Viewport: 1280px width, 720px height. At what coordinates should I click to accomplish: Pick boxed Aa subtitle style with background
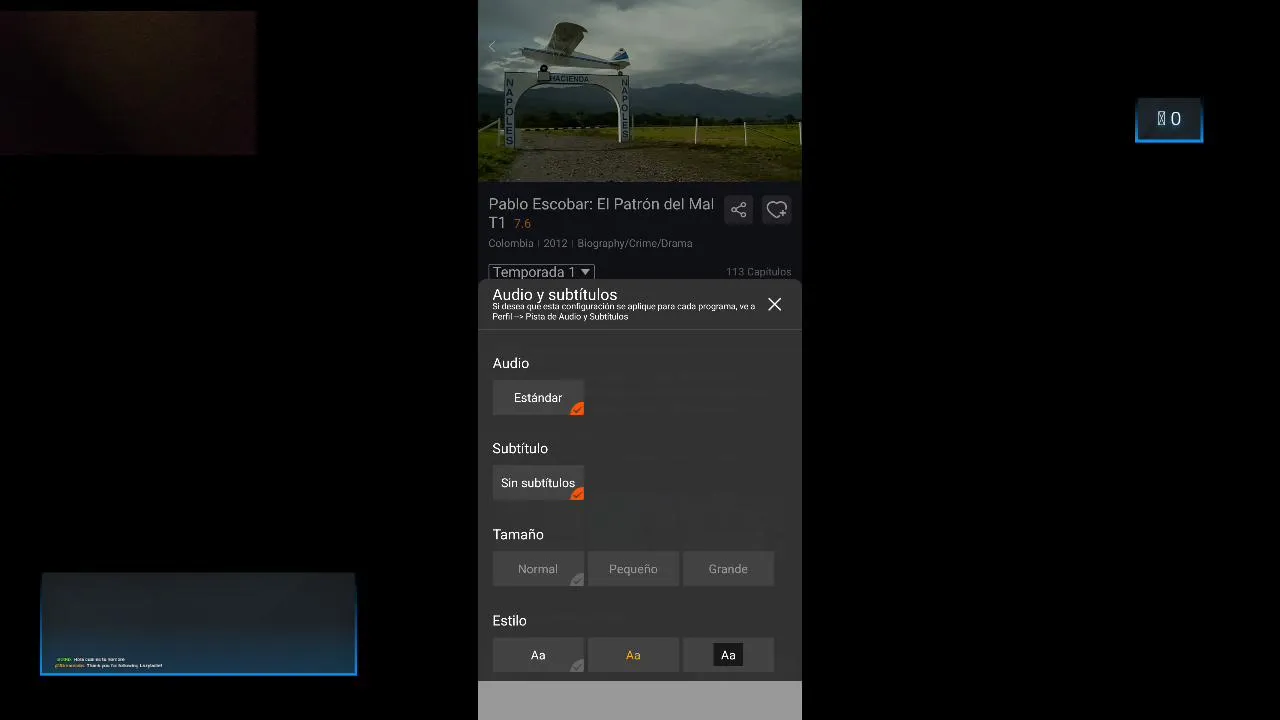pos(728,655)
